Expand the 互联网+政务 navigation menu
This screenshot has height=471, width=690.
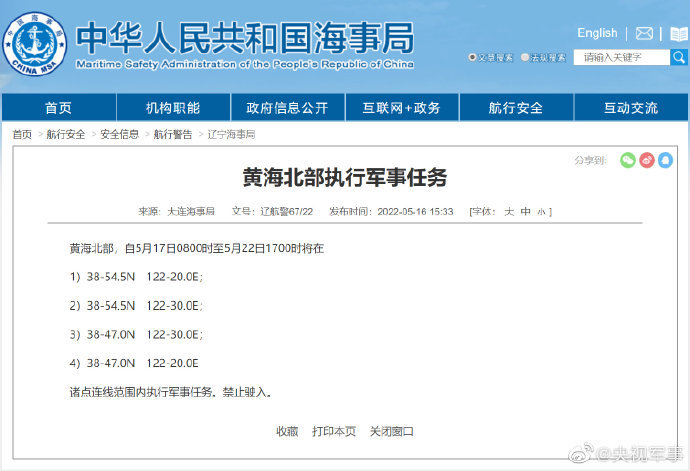401,108
